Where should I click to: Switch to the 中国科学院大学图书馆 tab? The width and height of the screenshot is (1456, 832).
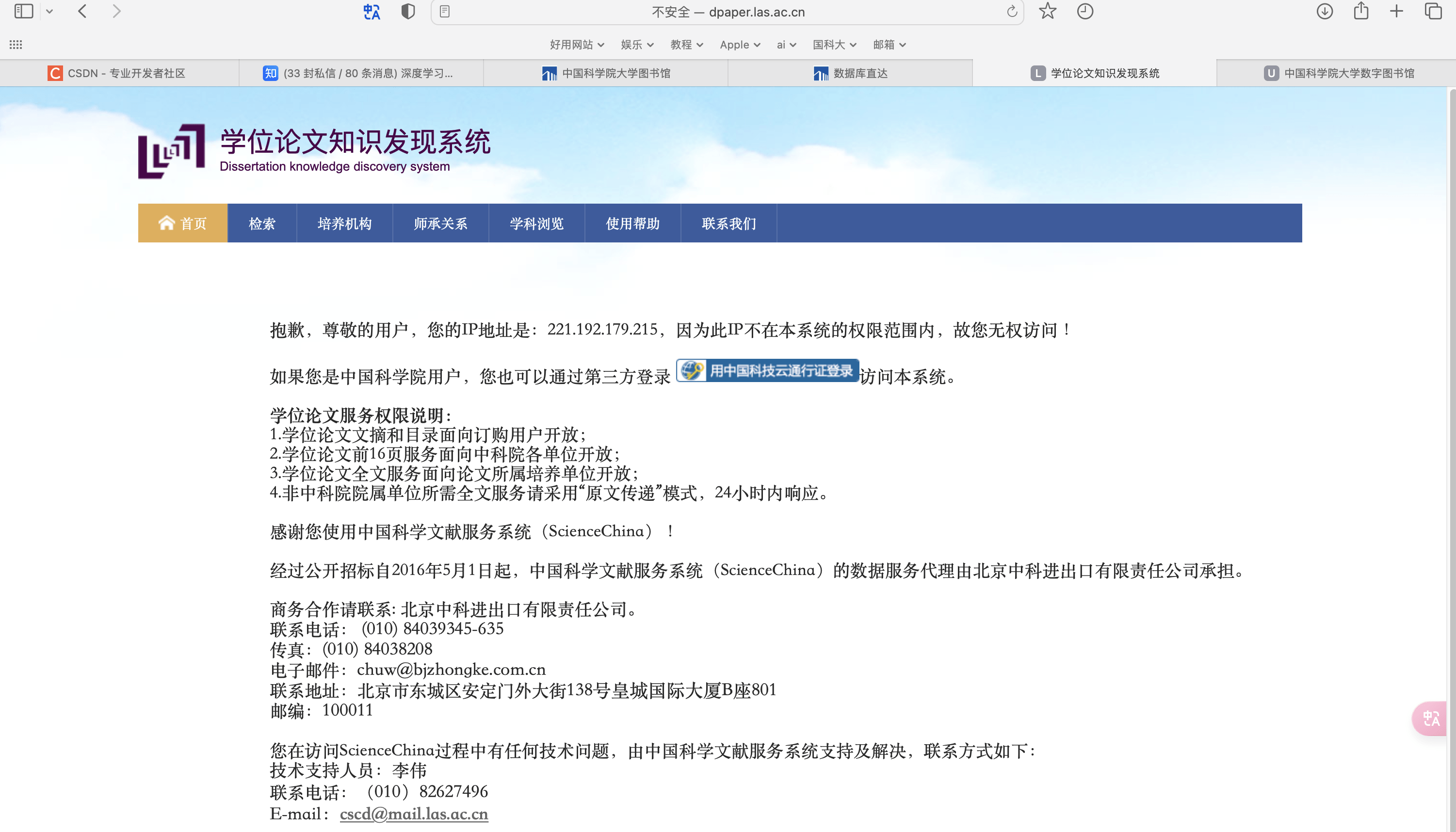(x=606, y=73)
